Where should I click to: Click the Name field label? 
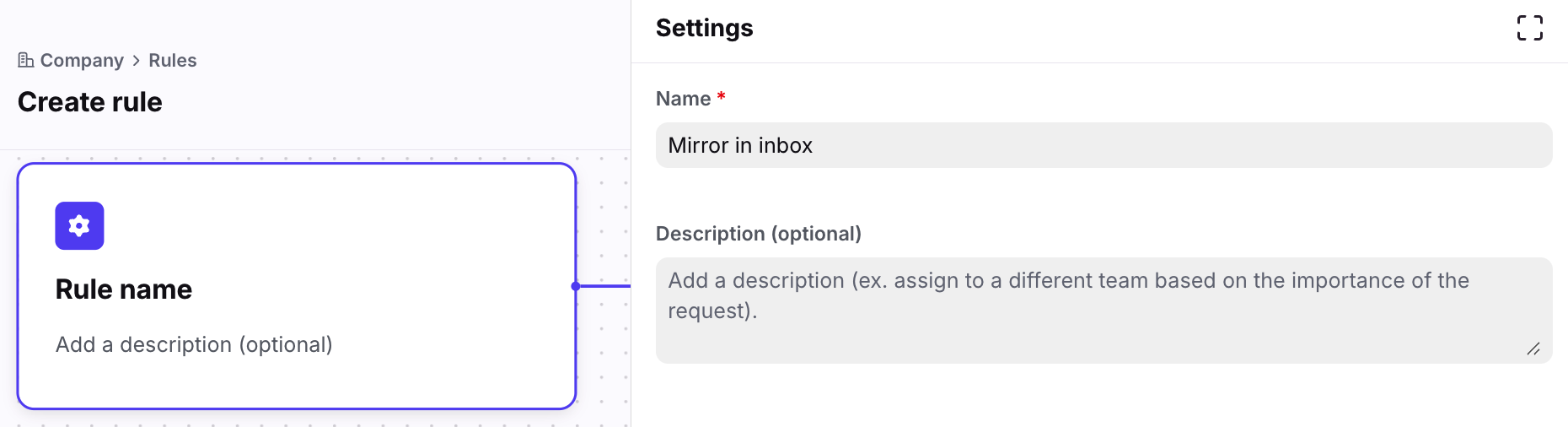point(684,99)
